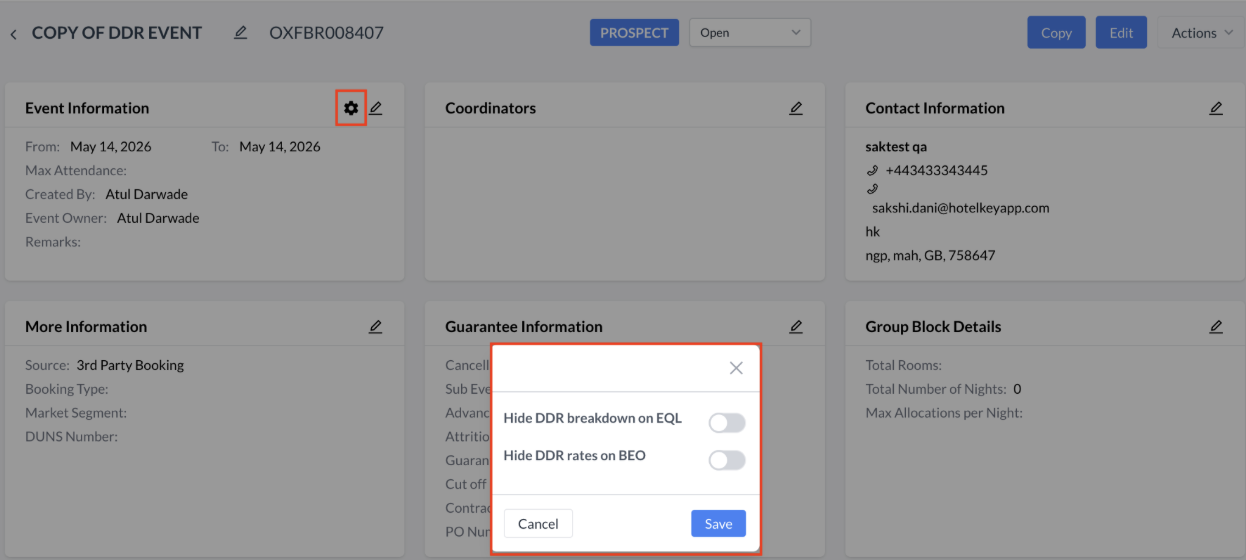Click the From date May 14, 2026
Image resolution: width=1246 pixels, height=560 pixels.
point(111,147)
